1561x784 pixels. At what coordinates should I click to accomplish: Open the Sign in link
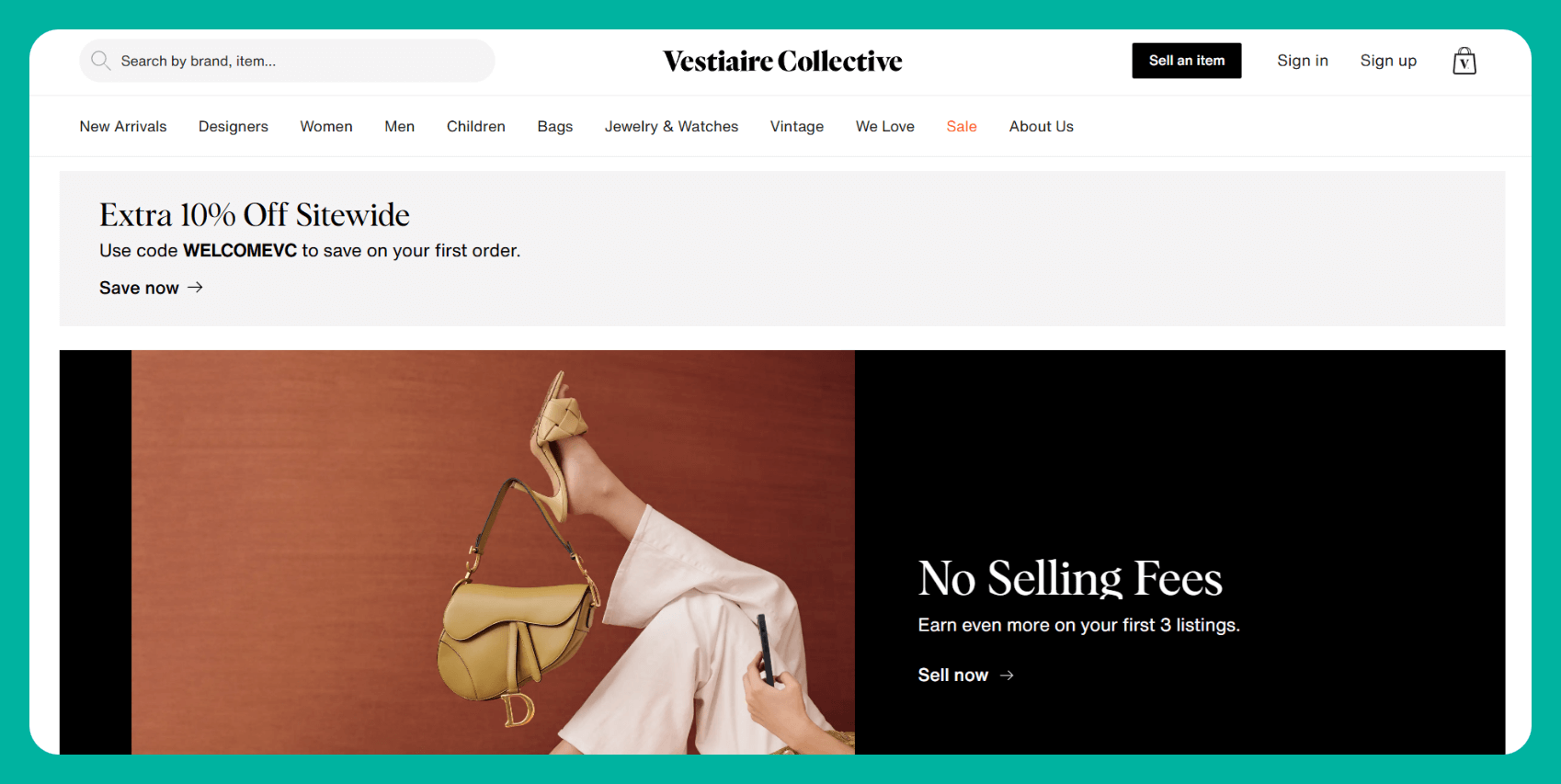[1303, 61]
